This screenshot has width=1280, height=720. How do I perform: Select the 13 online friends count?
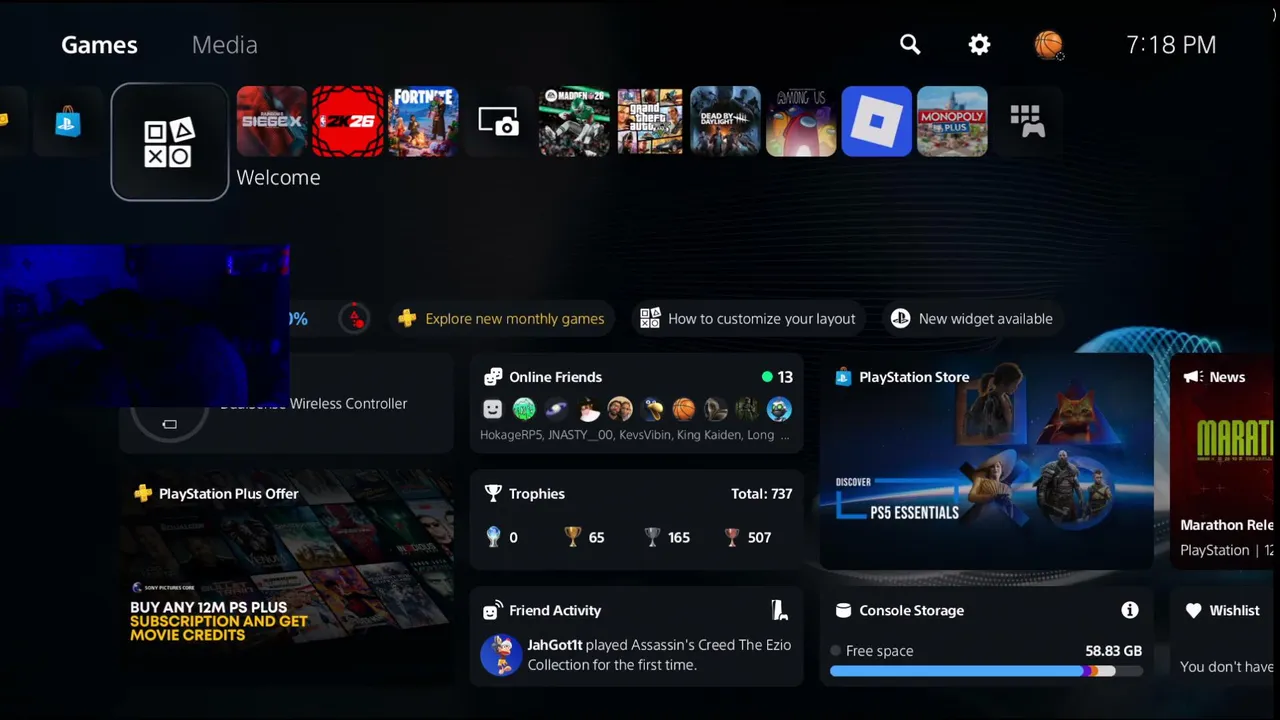point(777,377)
